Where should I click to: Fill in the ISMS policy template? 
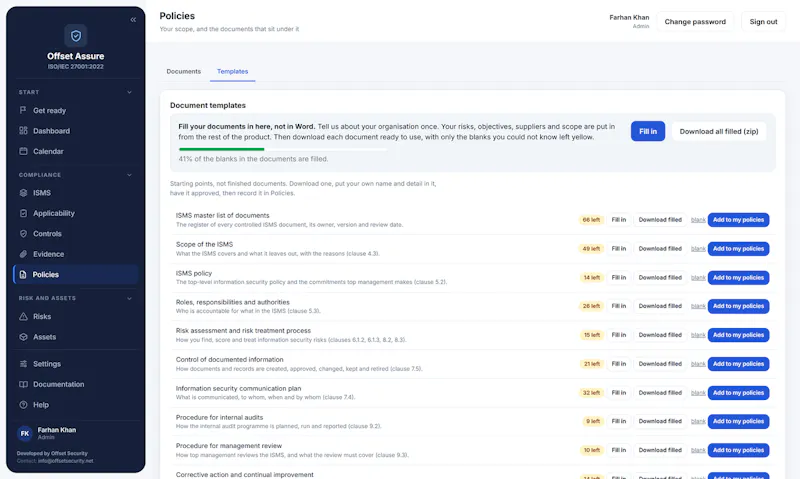point(618,278)
